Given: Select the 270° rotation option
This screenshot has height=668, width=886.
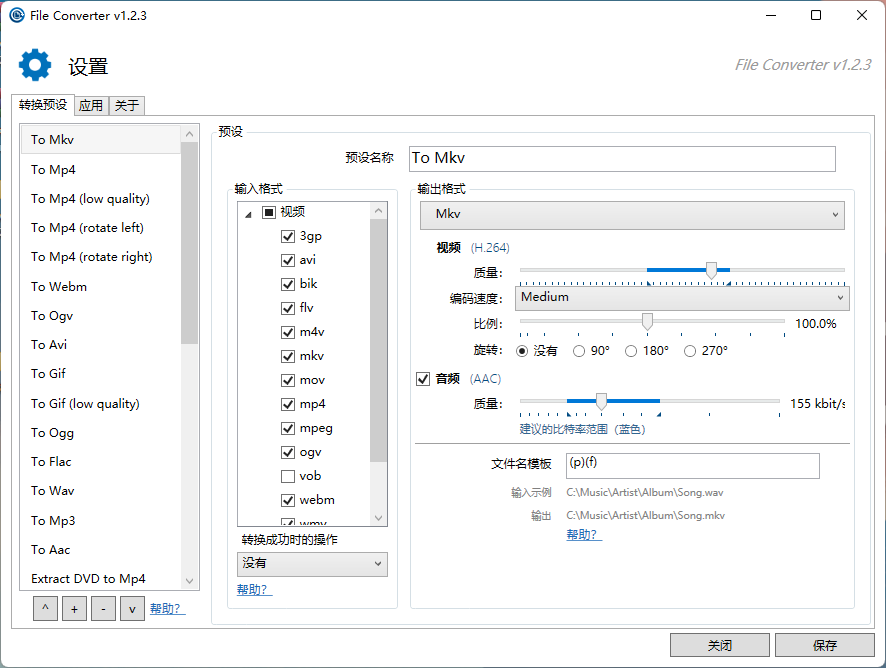Looking at the screenshot, I should [x=689, y=351].
